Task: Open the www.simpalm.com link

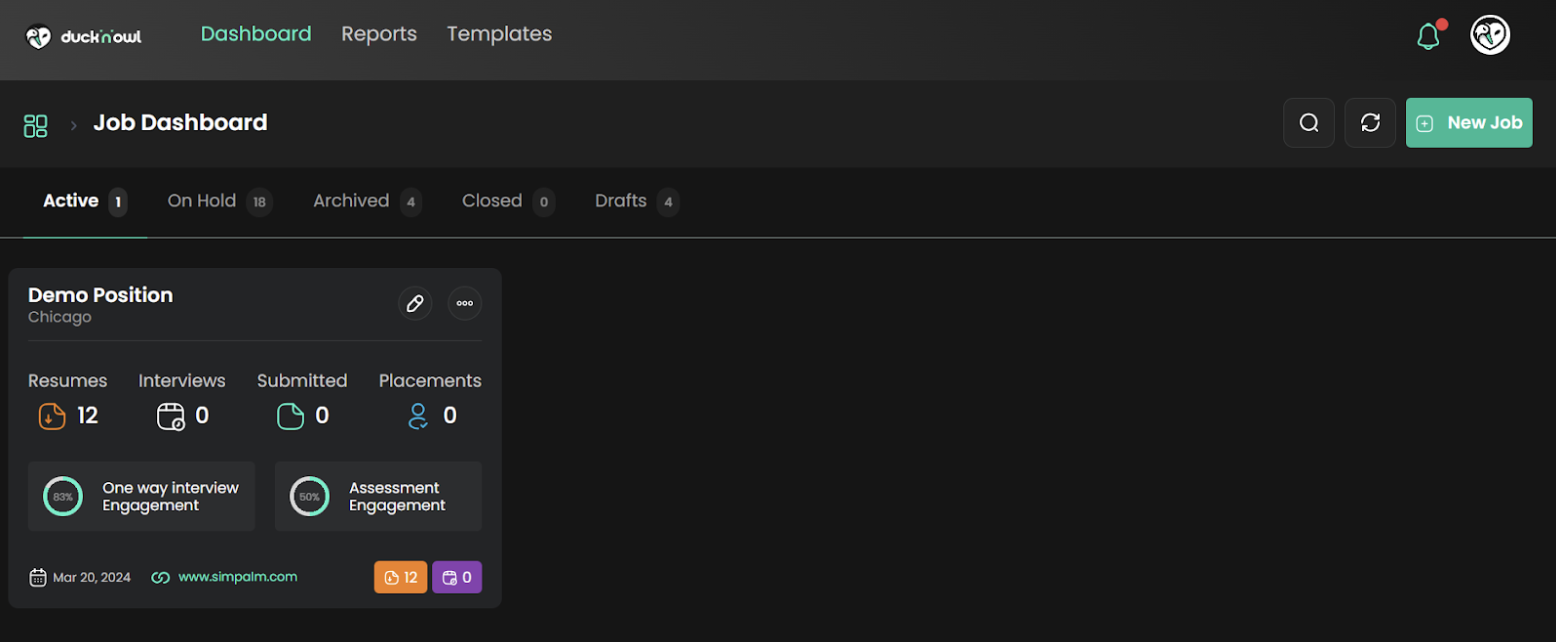Action: pyautogui.click(x=237, y=577)
